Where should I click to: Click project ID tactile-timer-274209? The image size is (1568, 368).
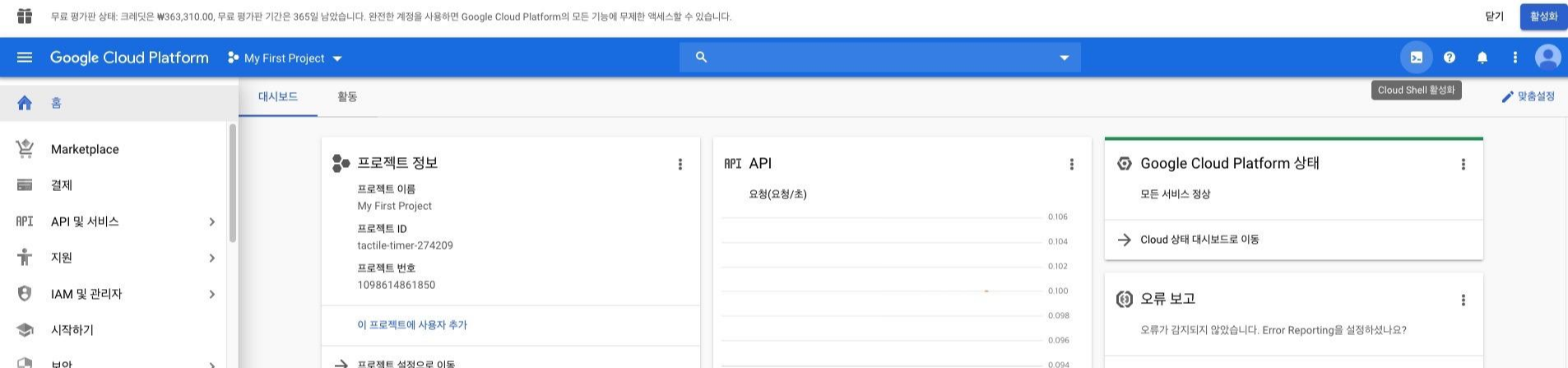pyautogui.click(x=405, y=245)
